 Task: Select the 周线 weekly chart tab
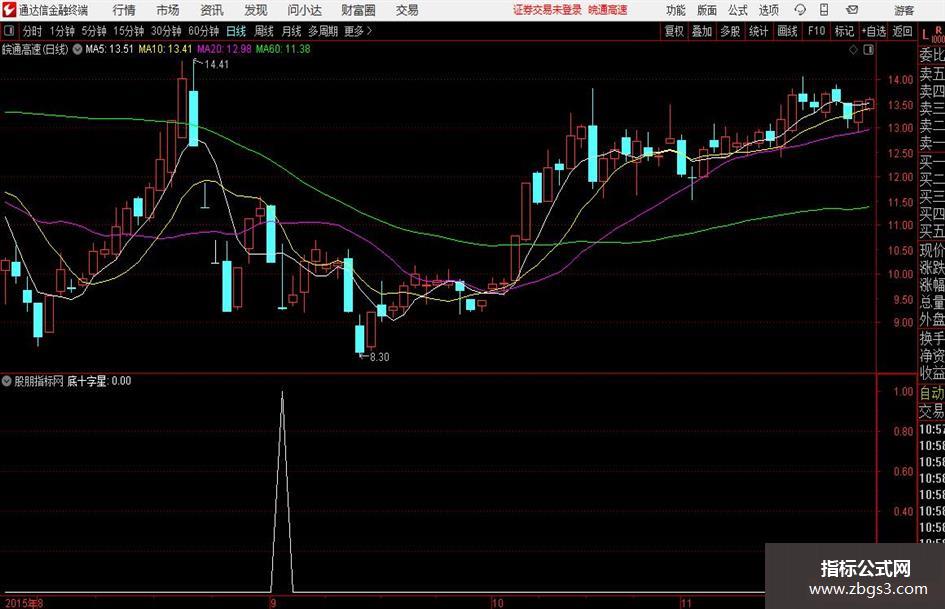point(263,31)
